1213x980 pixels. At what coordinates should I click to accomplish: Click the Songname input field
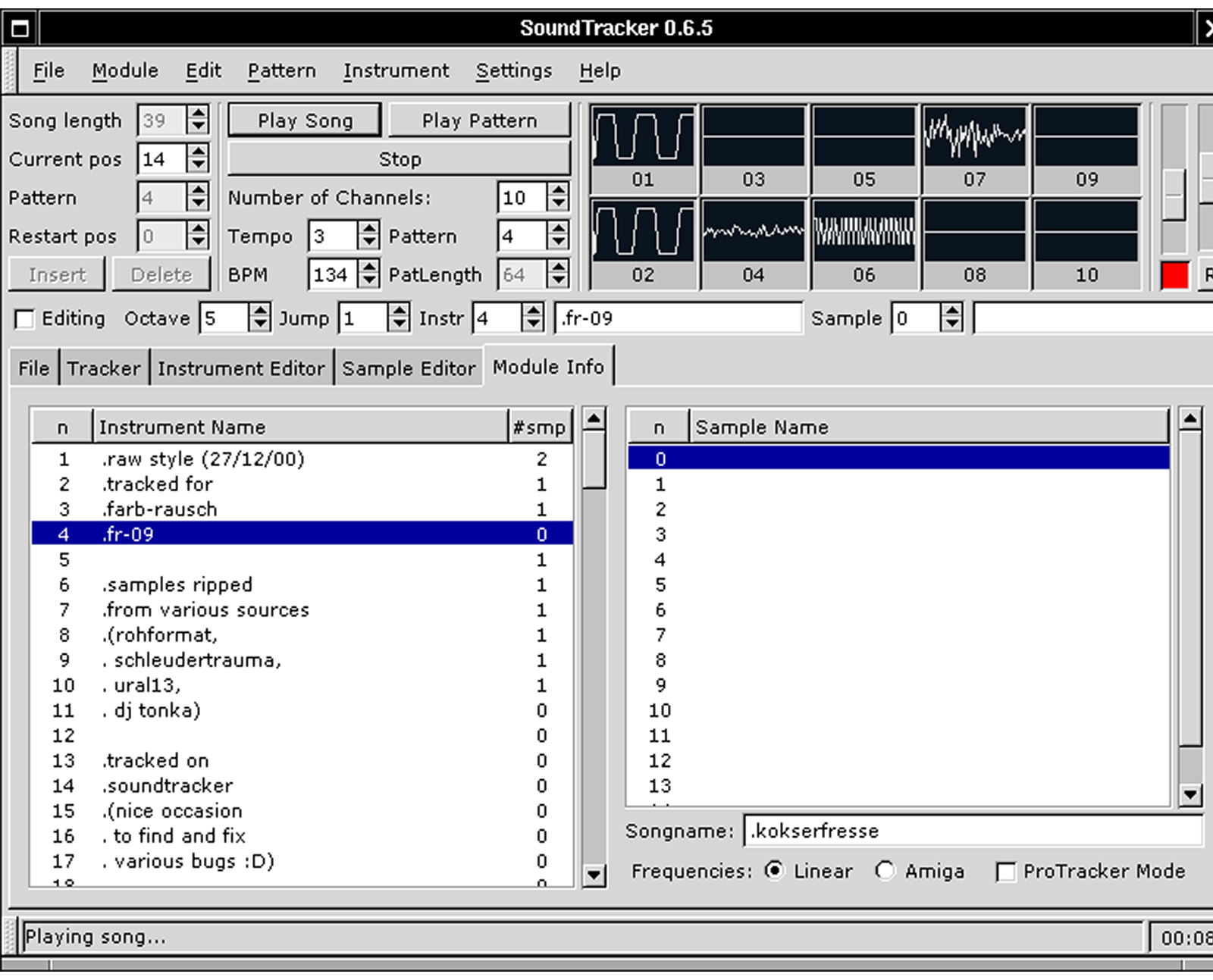(973, 831)
